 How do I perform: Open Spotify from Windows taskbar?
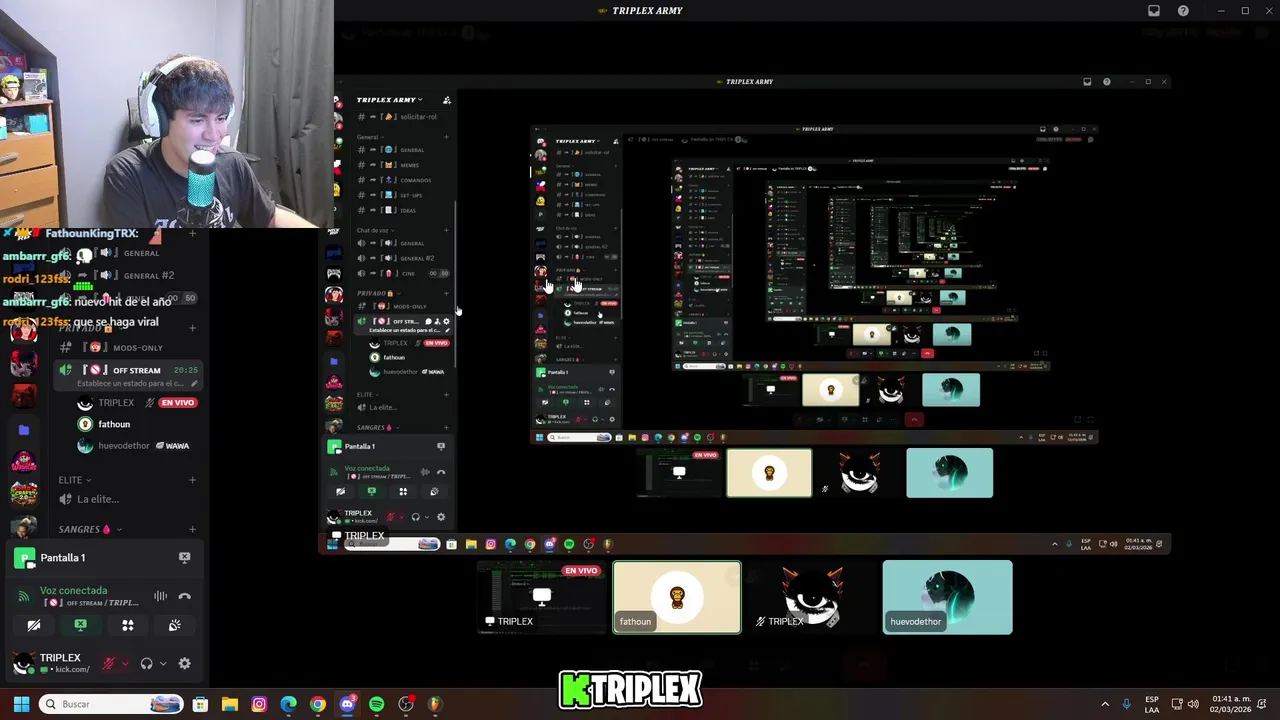point(376,704)
